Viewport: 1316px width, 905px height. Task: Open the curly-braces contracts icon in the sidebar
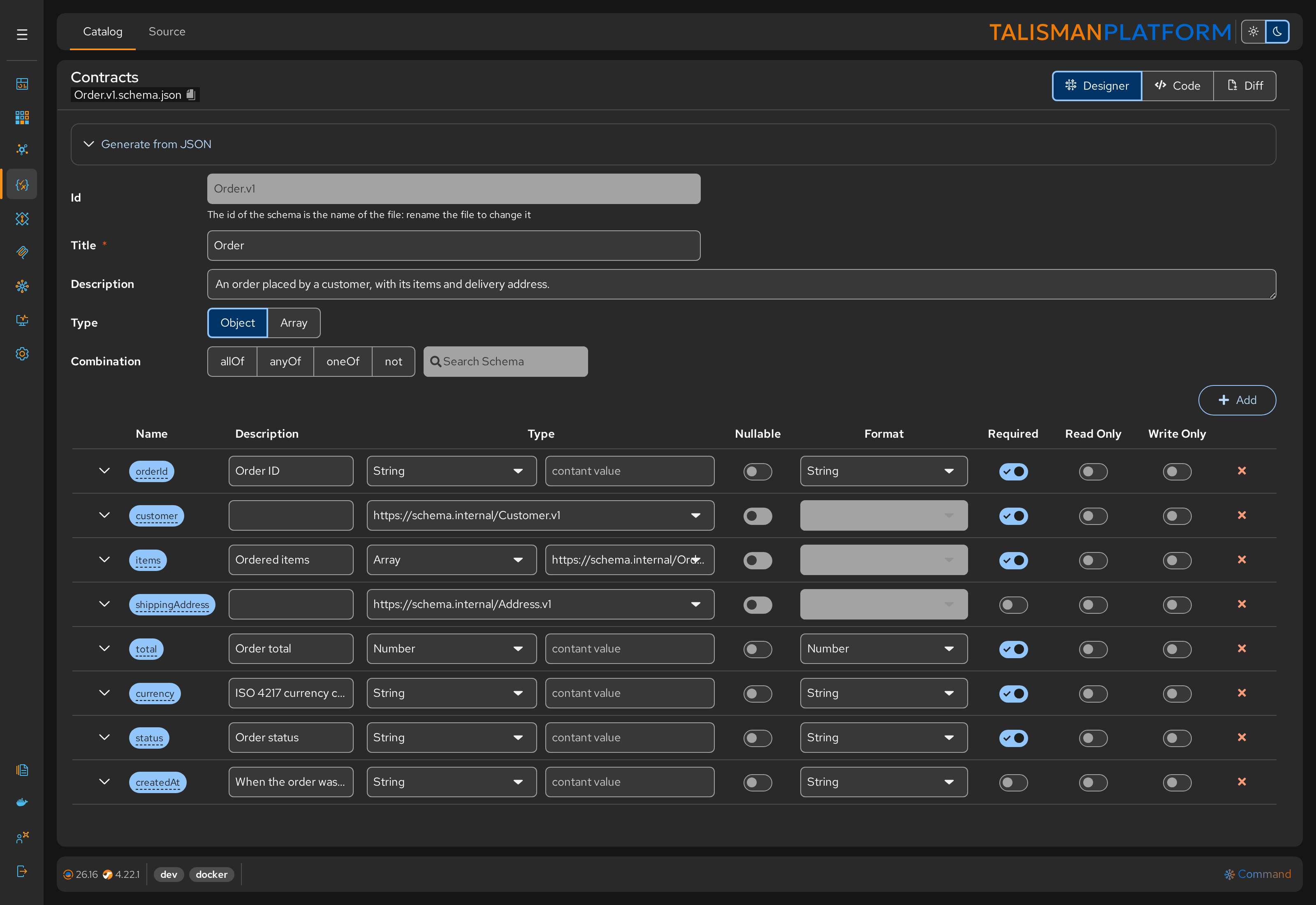point(22,184)
